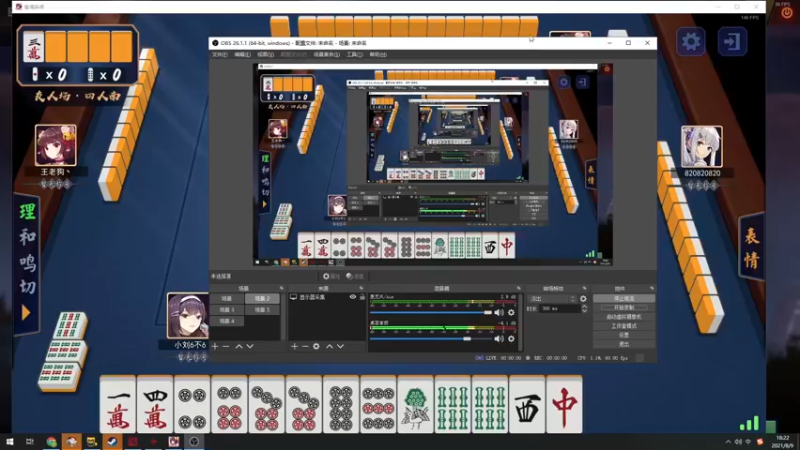
Task: Open the Edit menu in OBS
Action: point(242,55)
